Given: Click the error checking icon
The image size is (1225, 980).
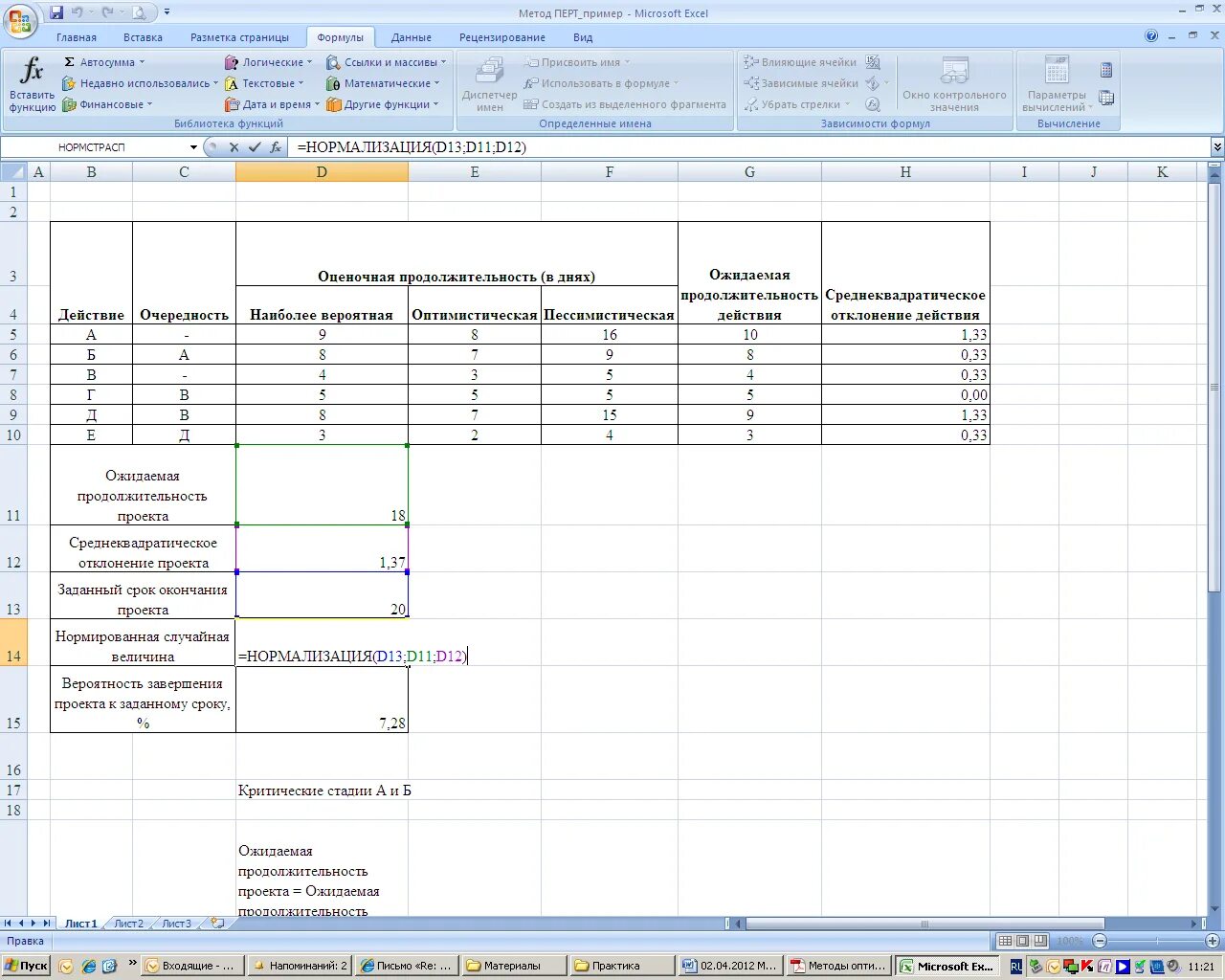Looking at the screenshot, I should click(873, 83).
